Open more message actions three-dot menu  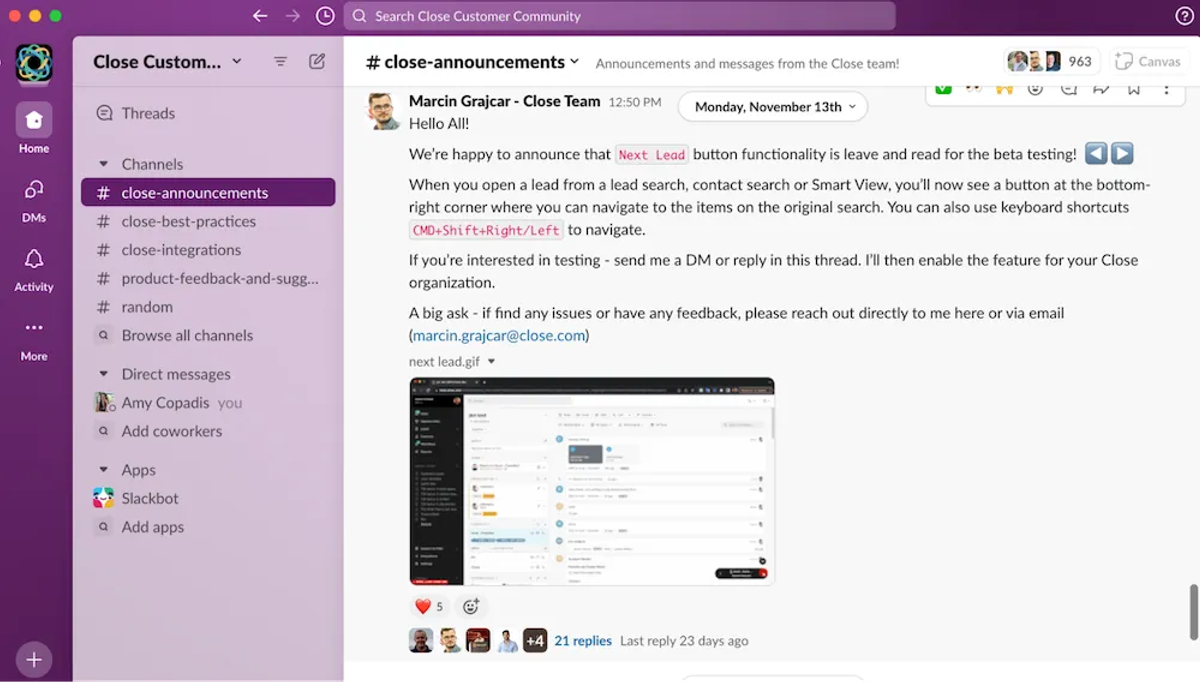pos(1166,88)
